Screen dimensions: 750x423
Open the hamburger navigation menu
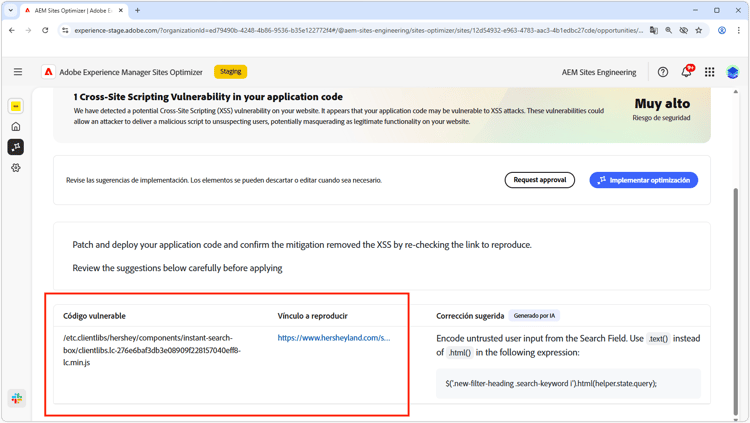[x=18, y=72]
